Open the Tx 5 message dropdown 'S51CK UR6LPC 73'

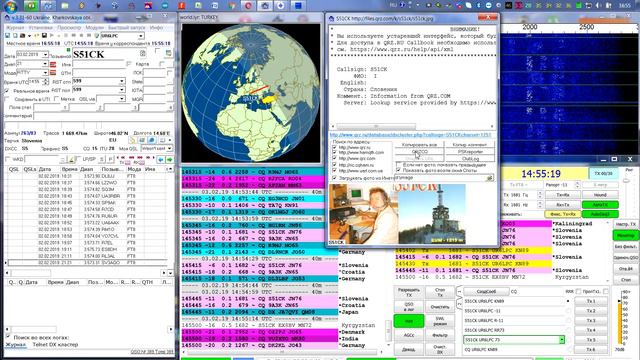click(562, 340)
